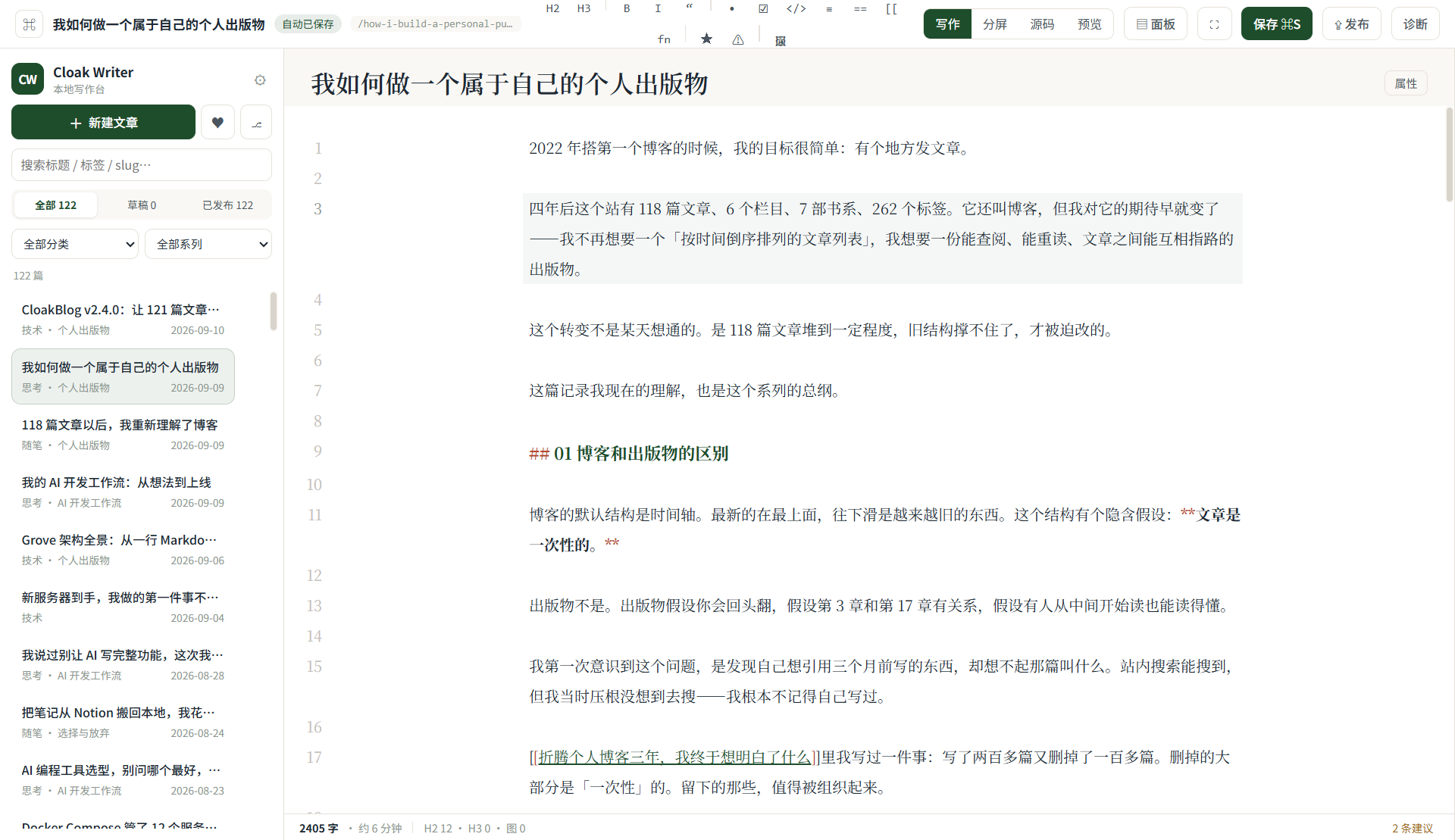Click the 发布 publish button
This screenshot has width=1455, height=840.
click(x=1351, y=24)
